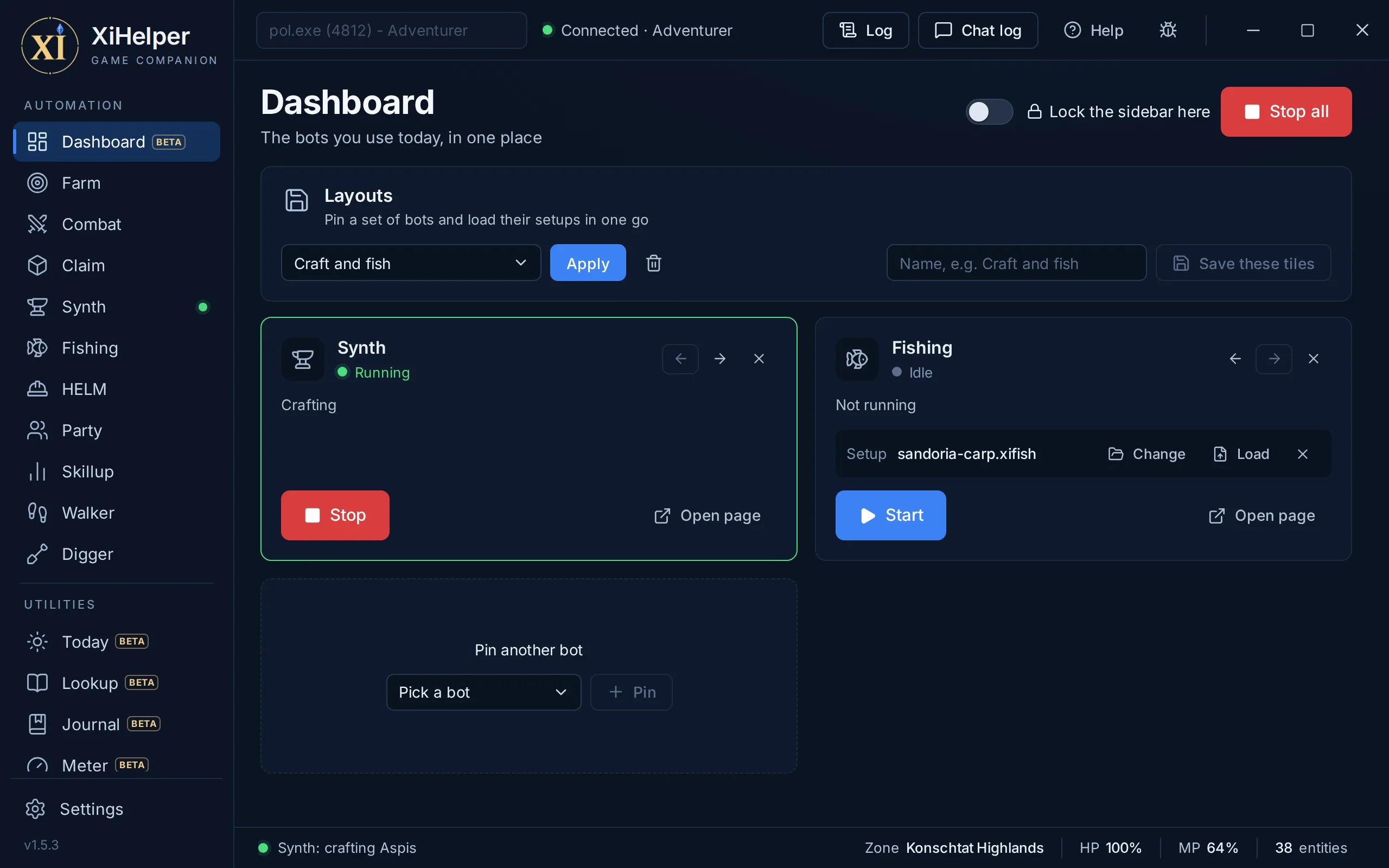Load the Fishing setup file

click(x=1241, y=454)
